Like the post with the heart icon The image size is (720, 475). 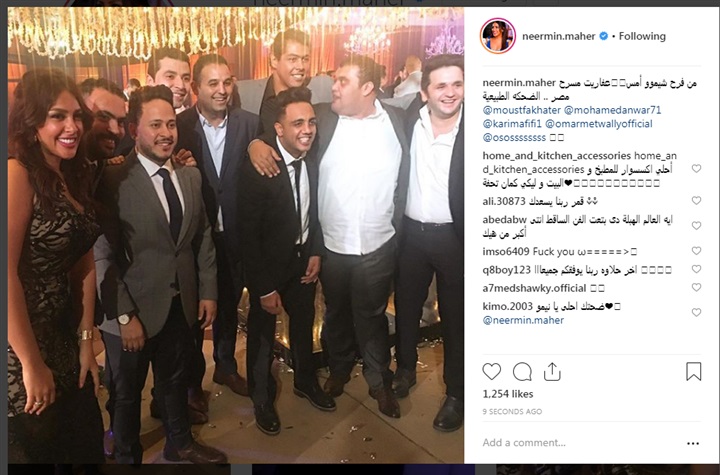coord(491,372)
